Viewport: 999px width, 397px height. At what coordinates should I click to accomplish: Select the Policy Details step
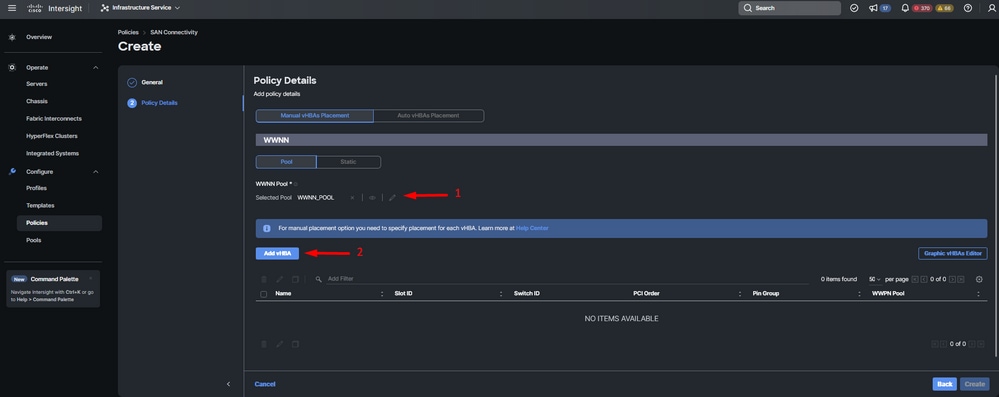[159, 103]
